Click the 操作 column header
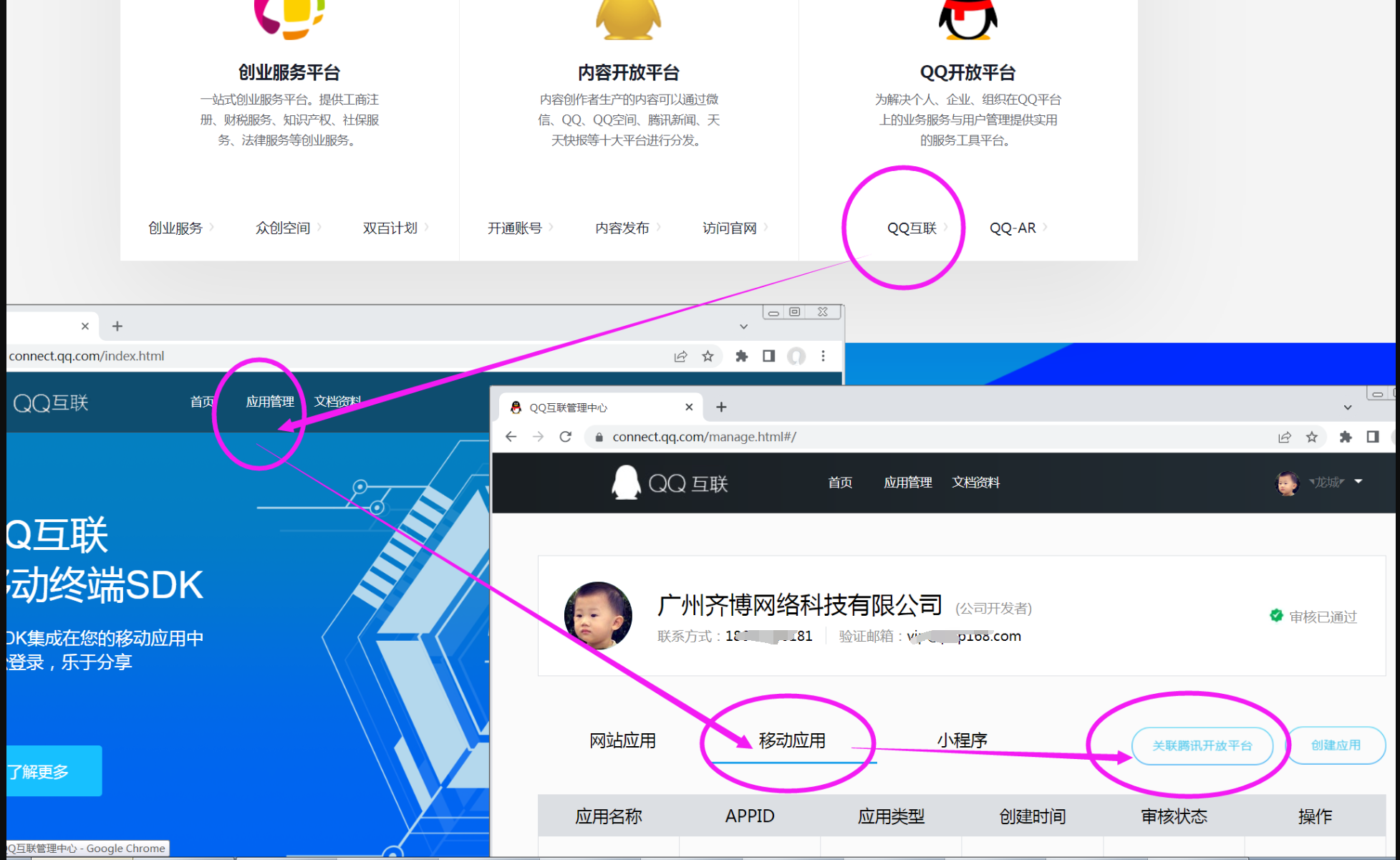This screenshot has width=1400, height=860. coord(1315,816)
